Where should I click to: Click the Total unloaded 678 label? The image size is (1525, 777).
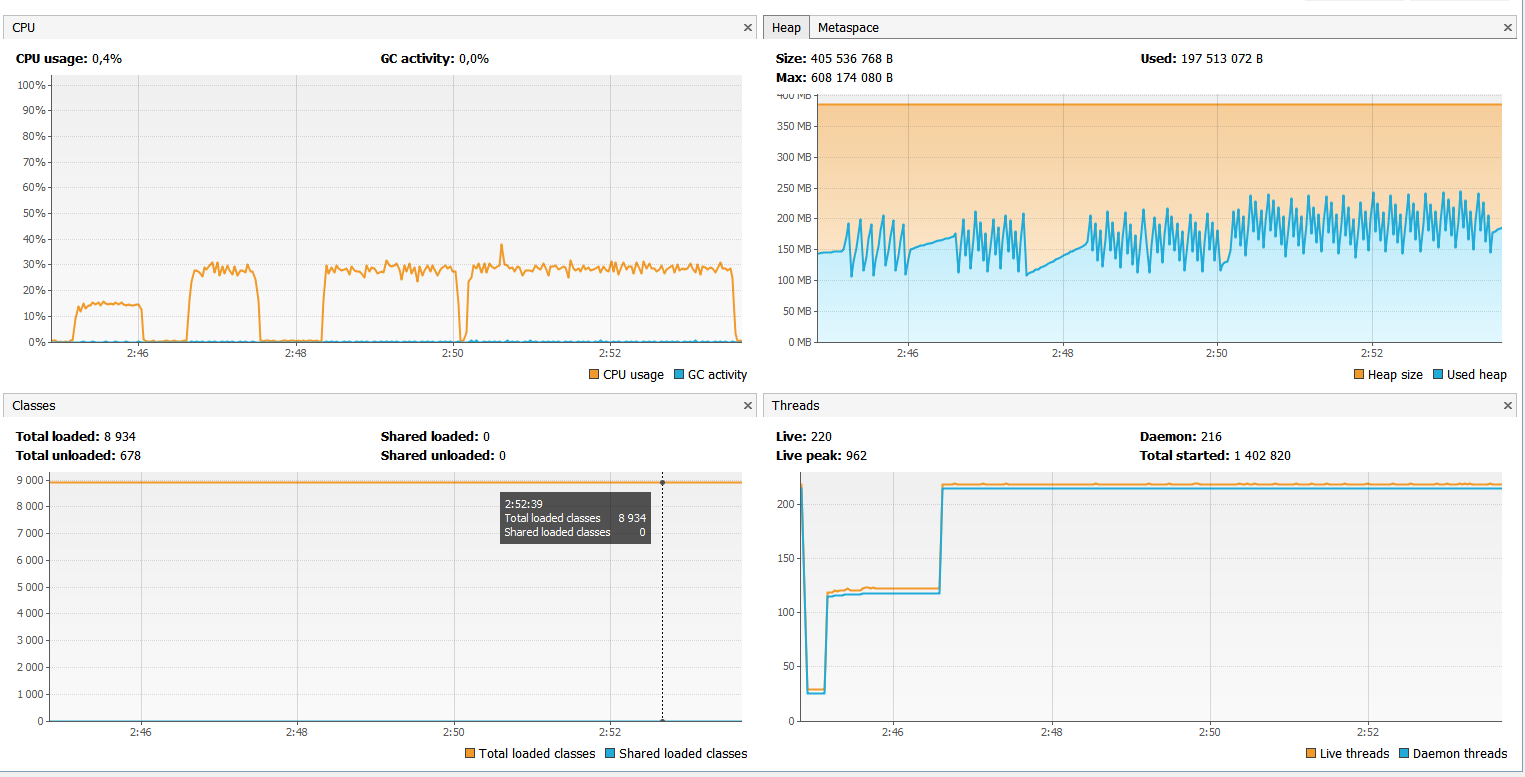click(x=78, y=456)
